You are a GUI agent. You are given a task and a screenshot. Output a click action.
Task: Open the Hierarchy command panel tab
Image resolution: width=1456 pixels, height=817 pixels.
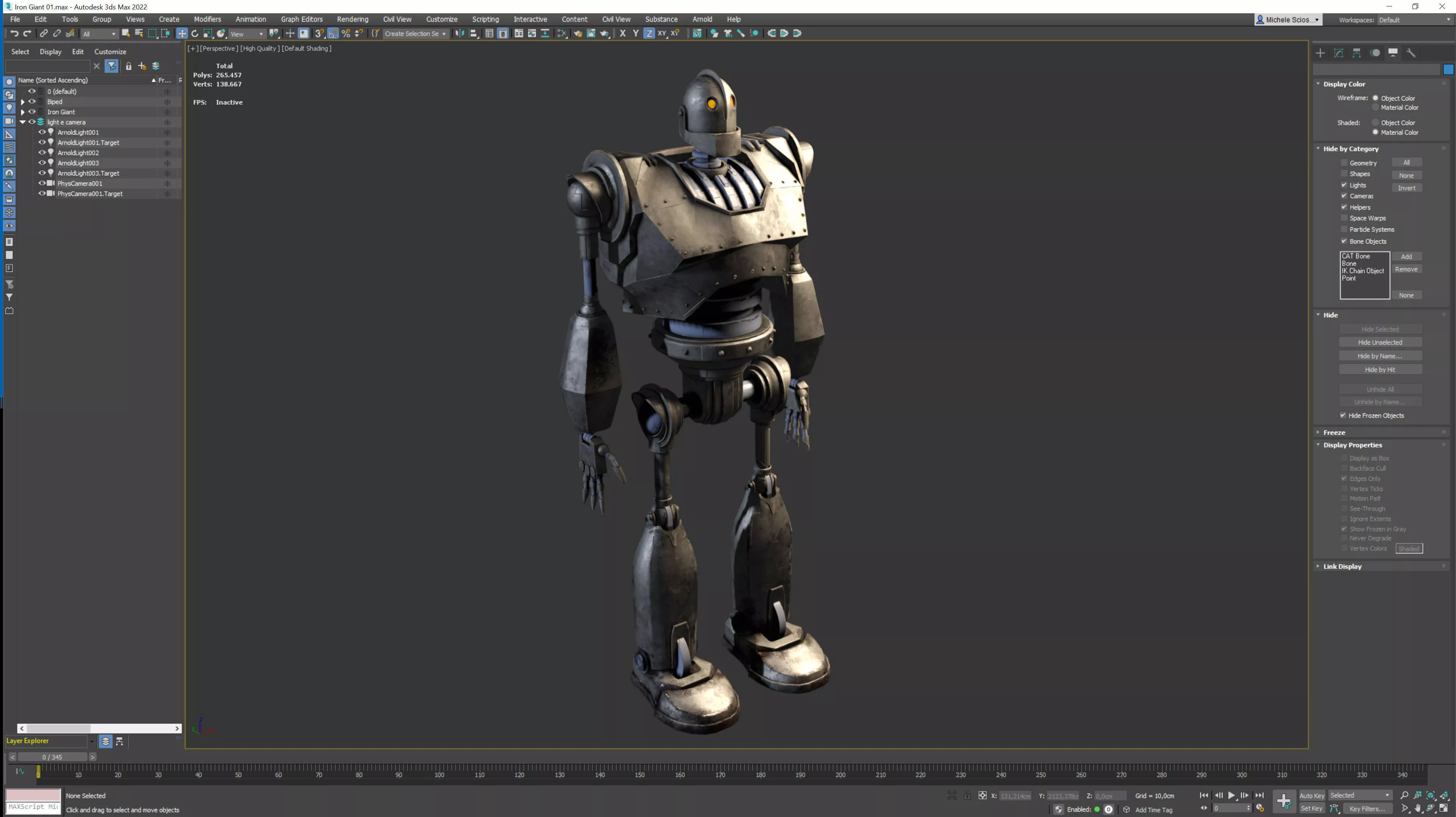pos(1356,53)
